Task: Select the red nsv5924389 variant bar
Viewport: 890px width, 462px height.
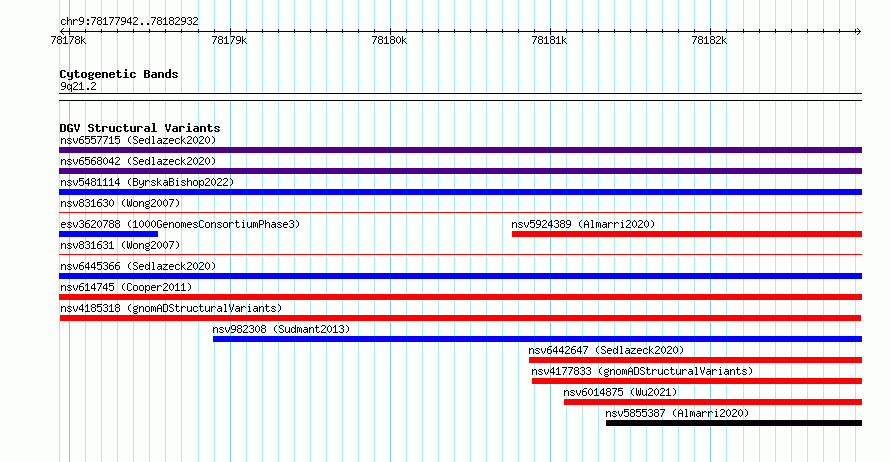Action: [687, 234]
